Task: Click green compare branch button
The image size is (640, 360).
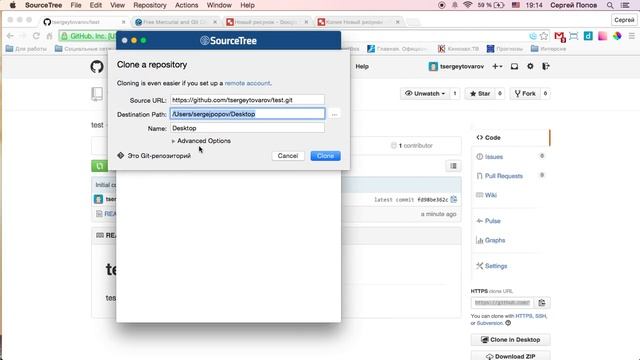Action: tap(100, 166)
